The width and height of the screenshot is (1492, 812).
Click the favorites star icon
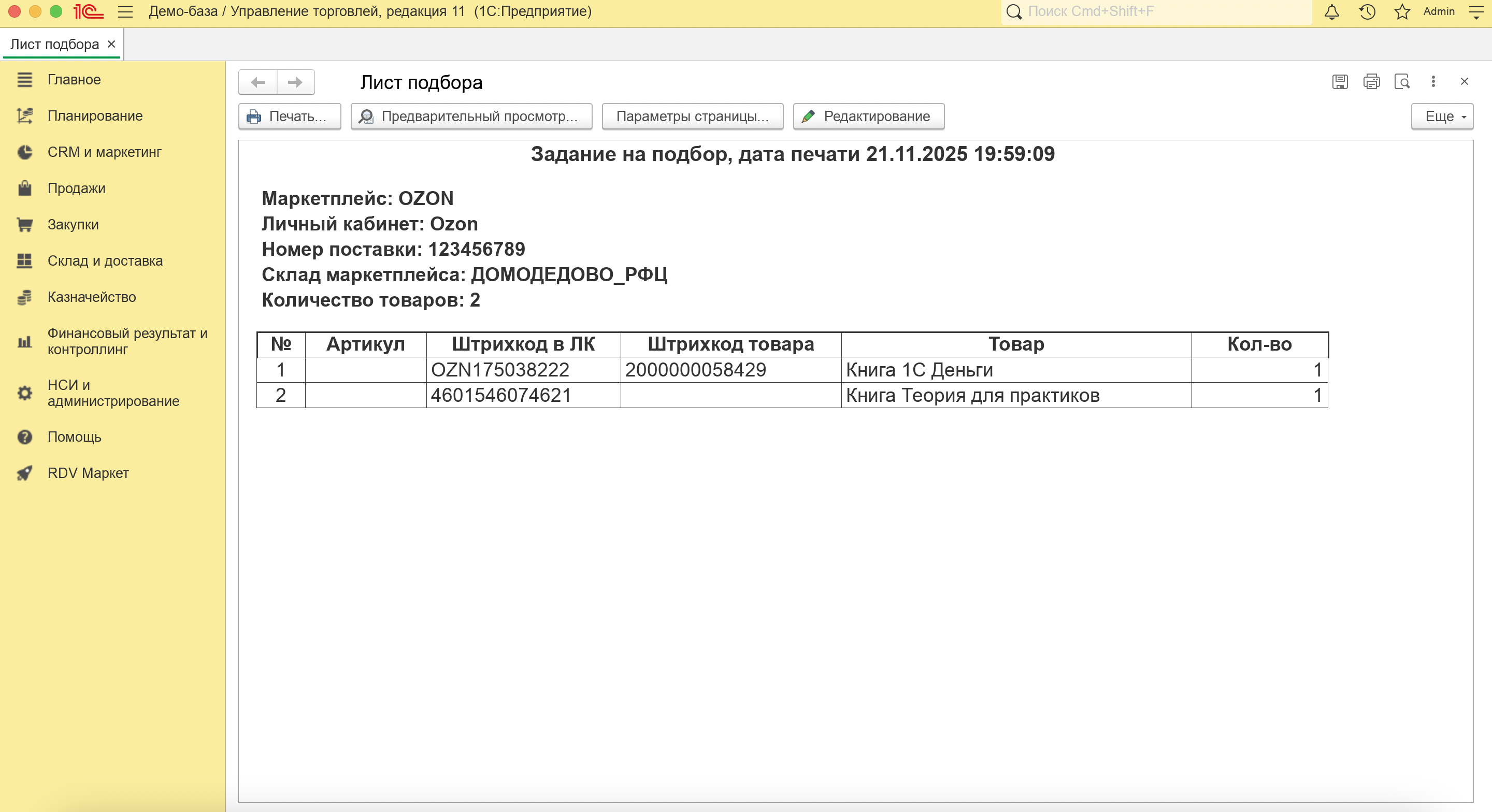coord(1402,11)
